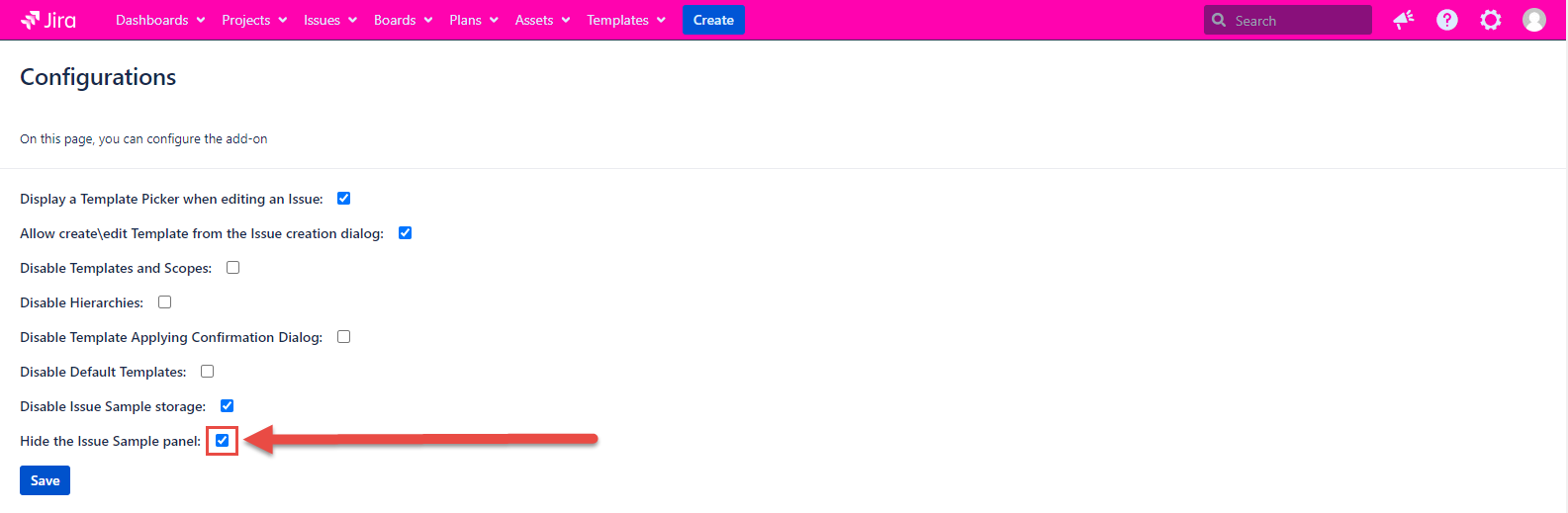Image resolution: width=1568 pixels, height=513 pixels.
Task: Check the Disable Hierarchies checkbox
Action: point(164,302)
